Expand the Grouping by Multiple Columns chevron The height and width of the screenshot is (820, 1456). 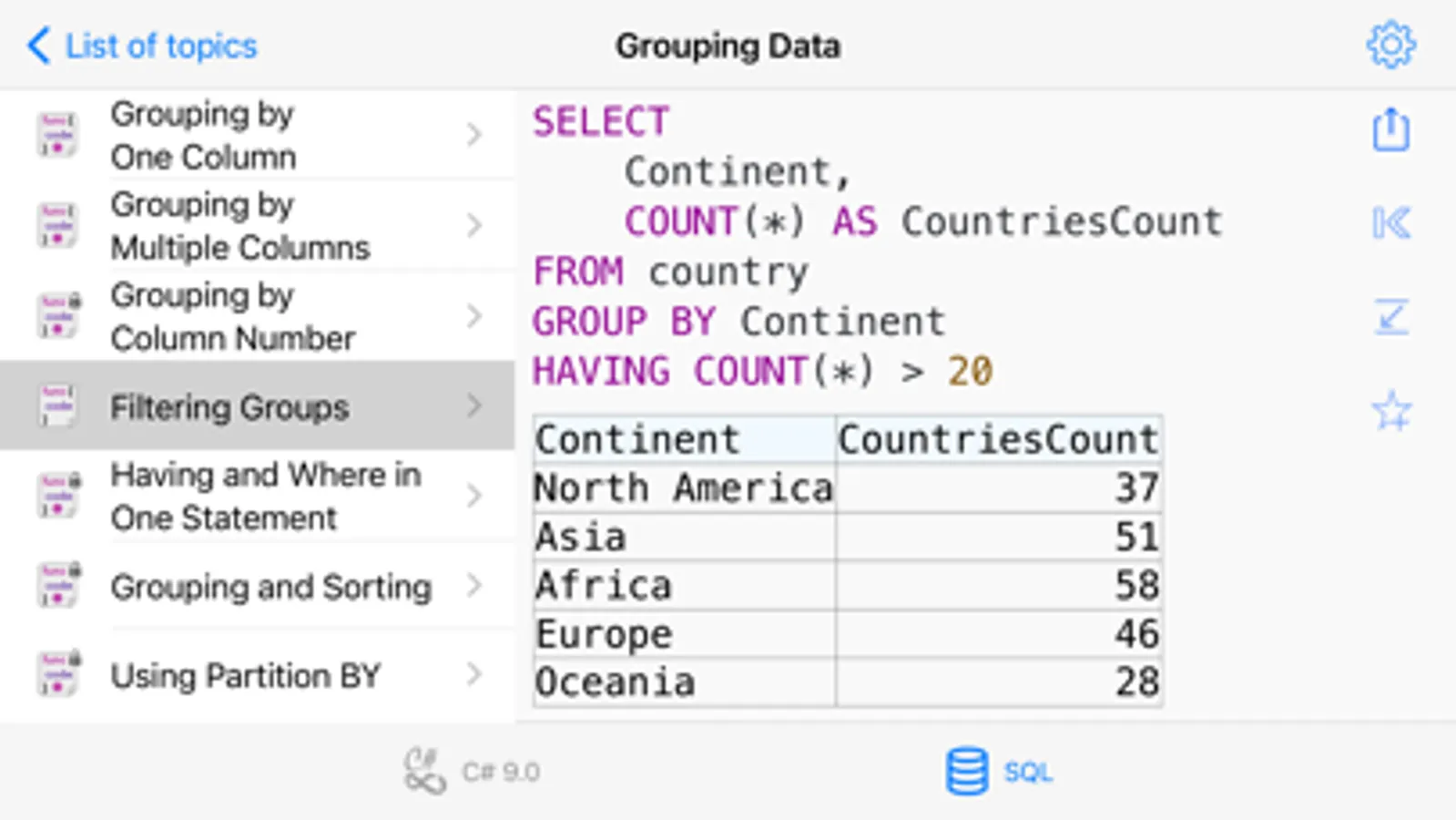(473, 225)
